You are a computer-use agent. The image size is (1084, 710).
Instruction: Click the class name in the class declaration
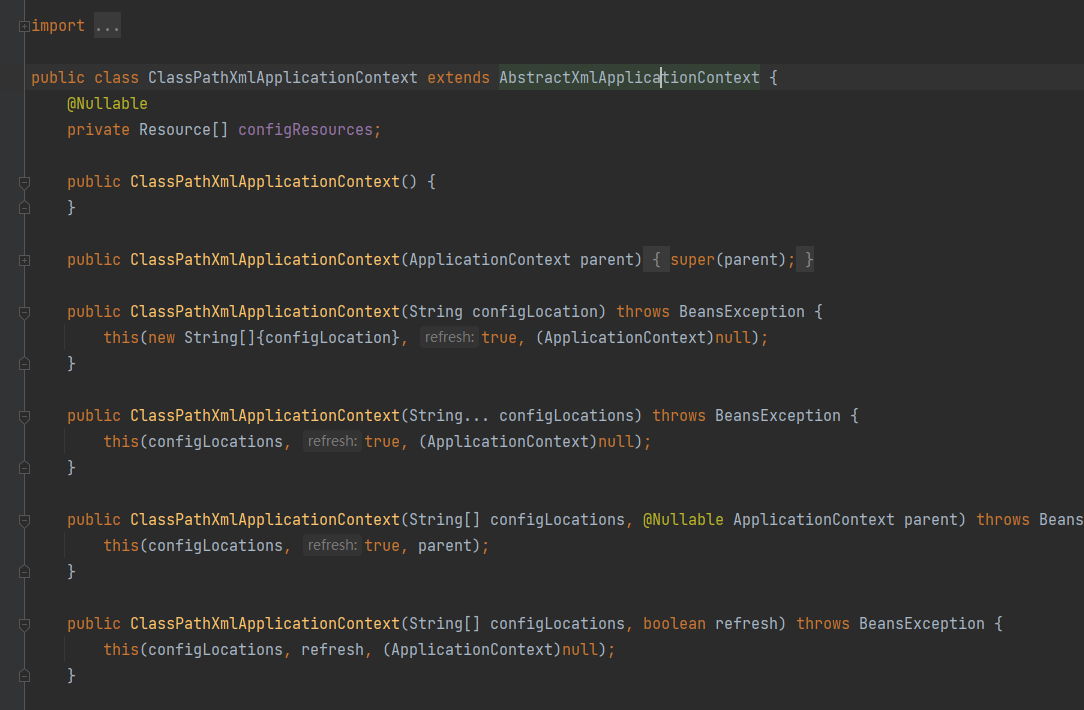[x=282, y=78]
